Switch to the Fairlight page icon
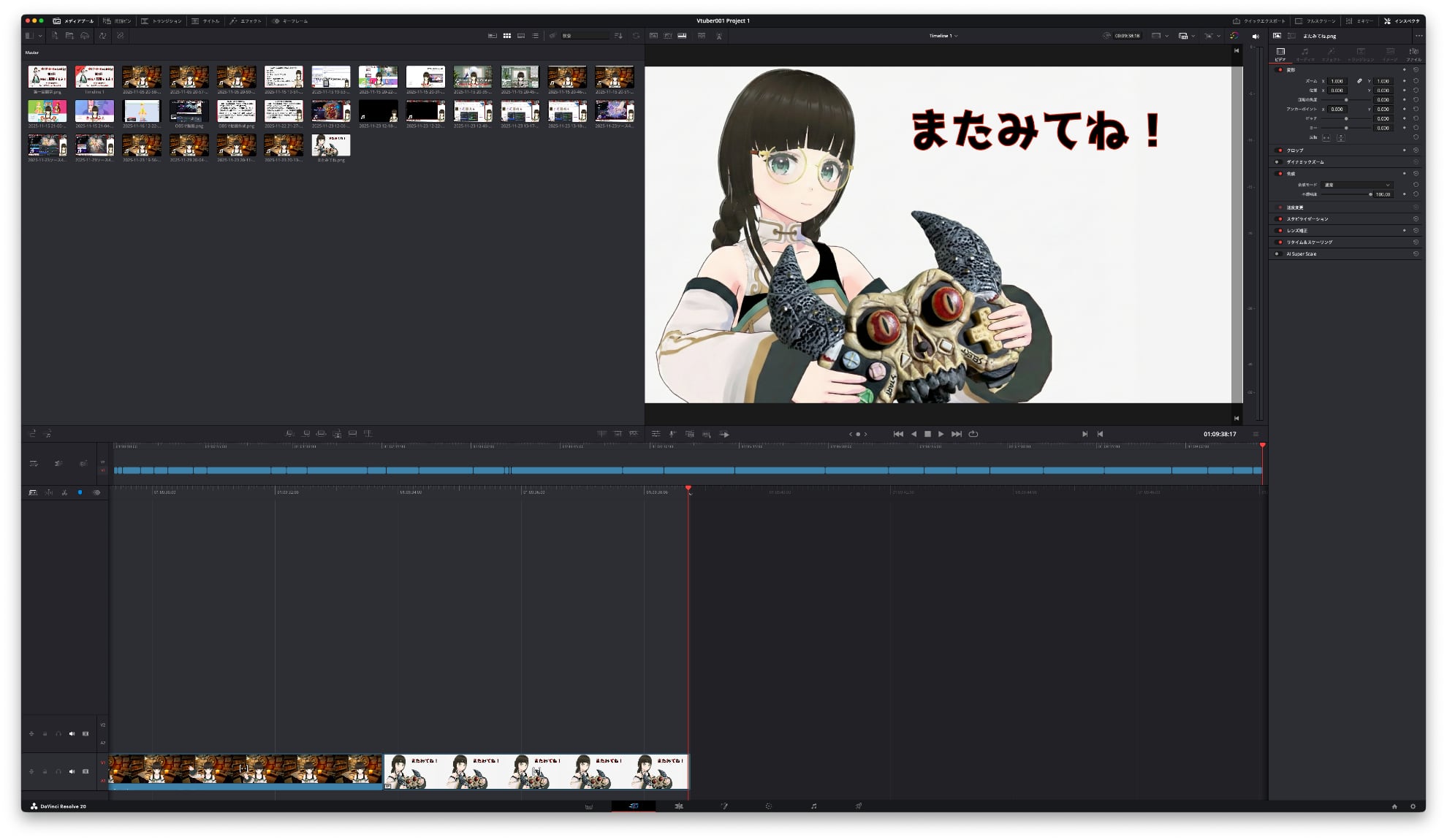 (x=813, y=806)
